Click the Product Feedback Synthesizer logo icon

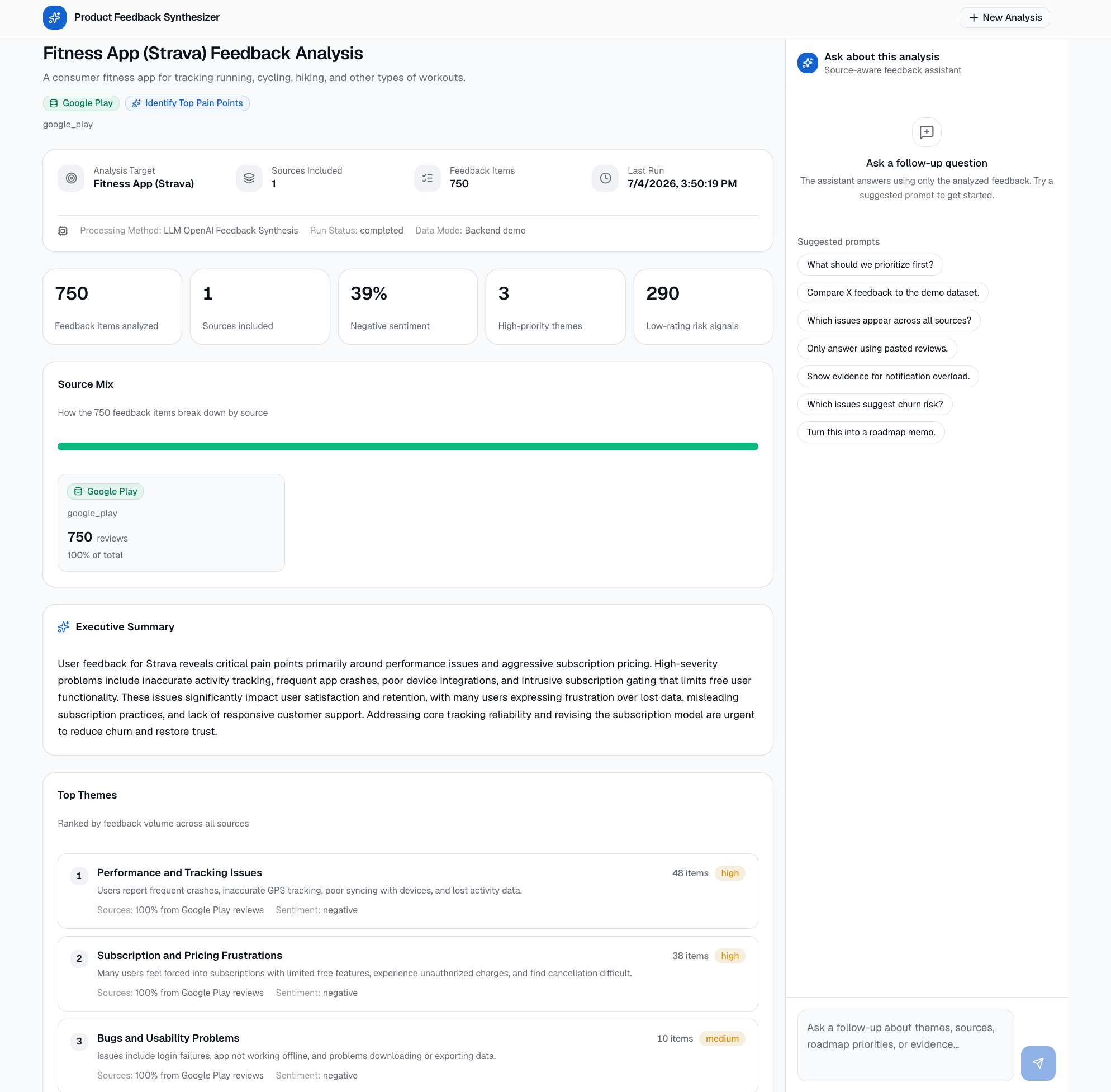pos(55,17)
